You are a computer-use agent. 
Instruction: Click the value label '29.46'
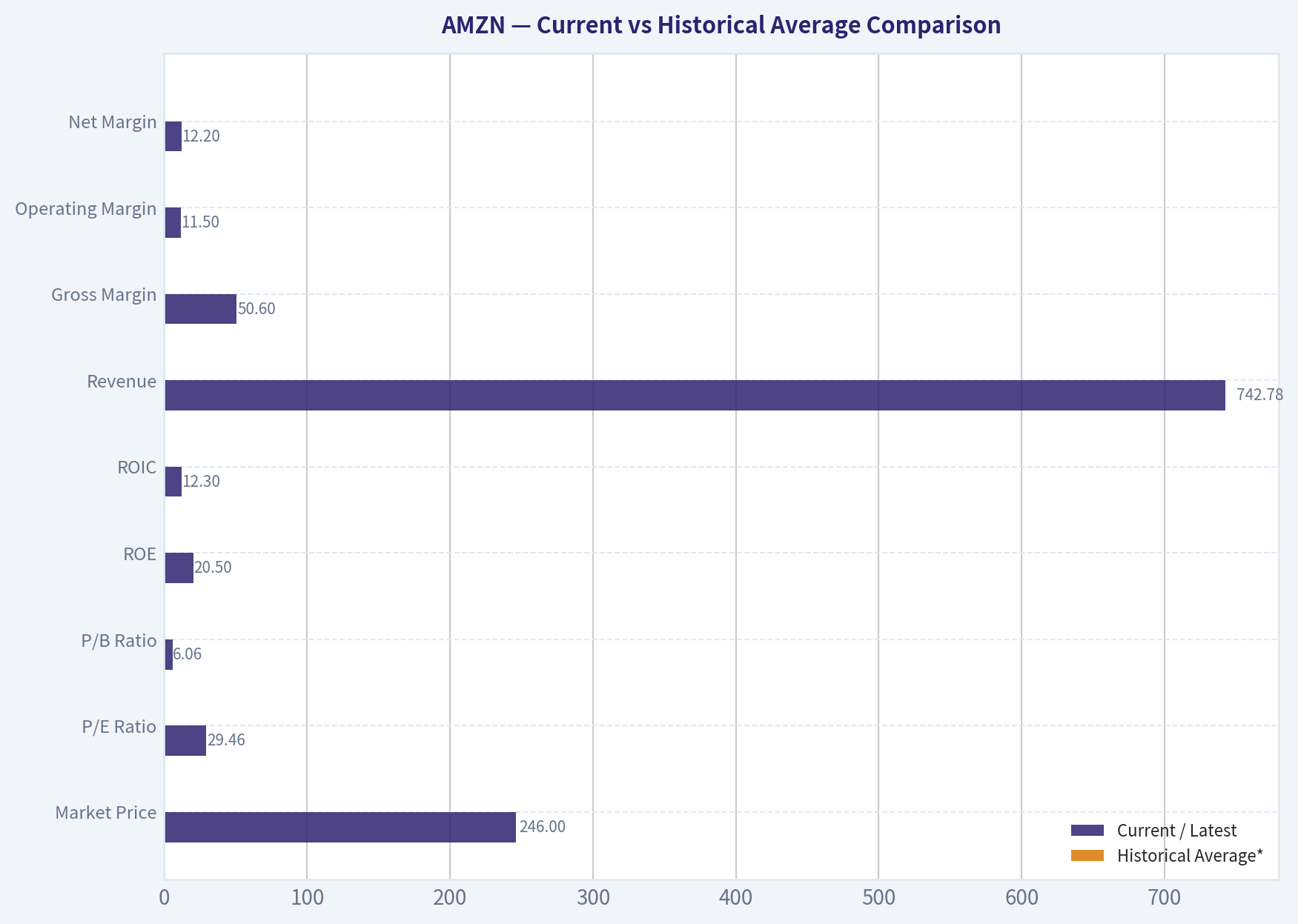[x=226, y=740]
